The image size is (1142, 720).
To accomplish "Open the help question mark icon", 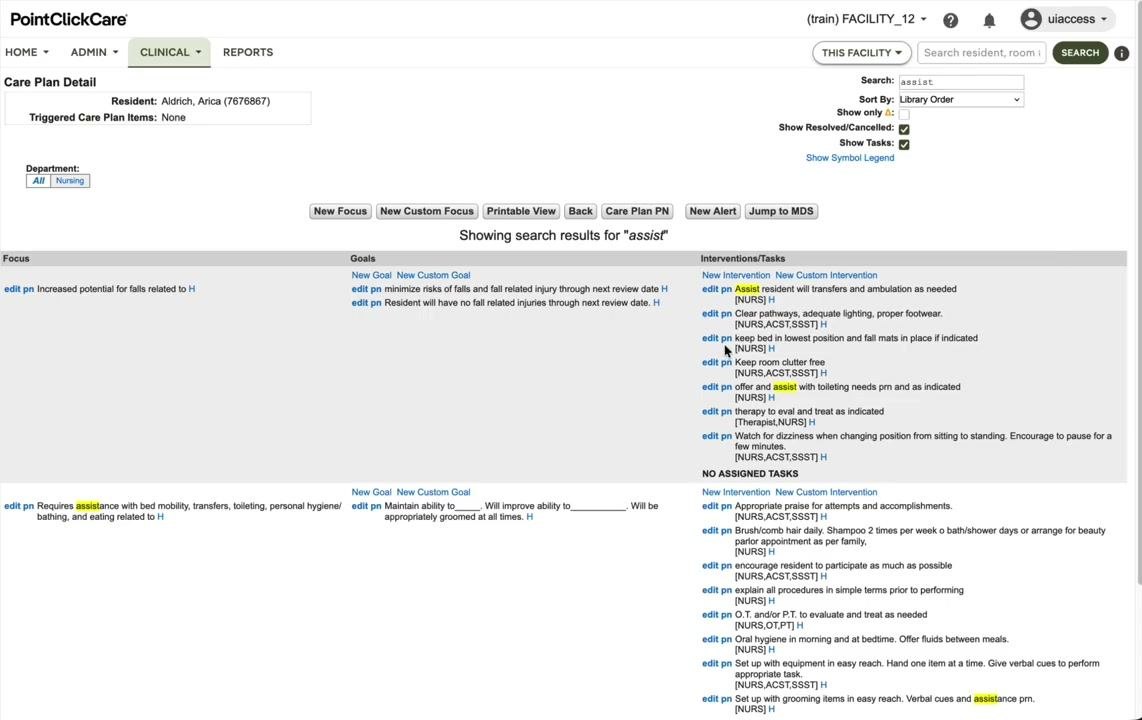I will [x=950, y=20].
